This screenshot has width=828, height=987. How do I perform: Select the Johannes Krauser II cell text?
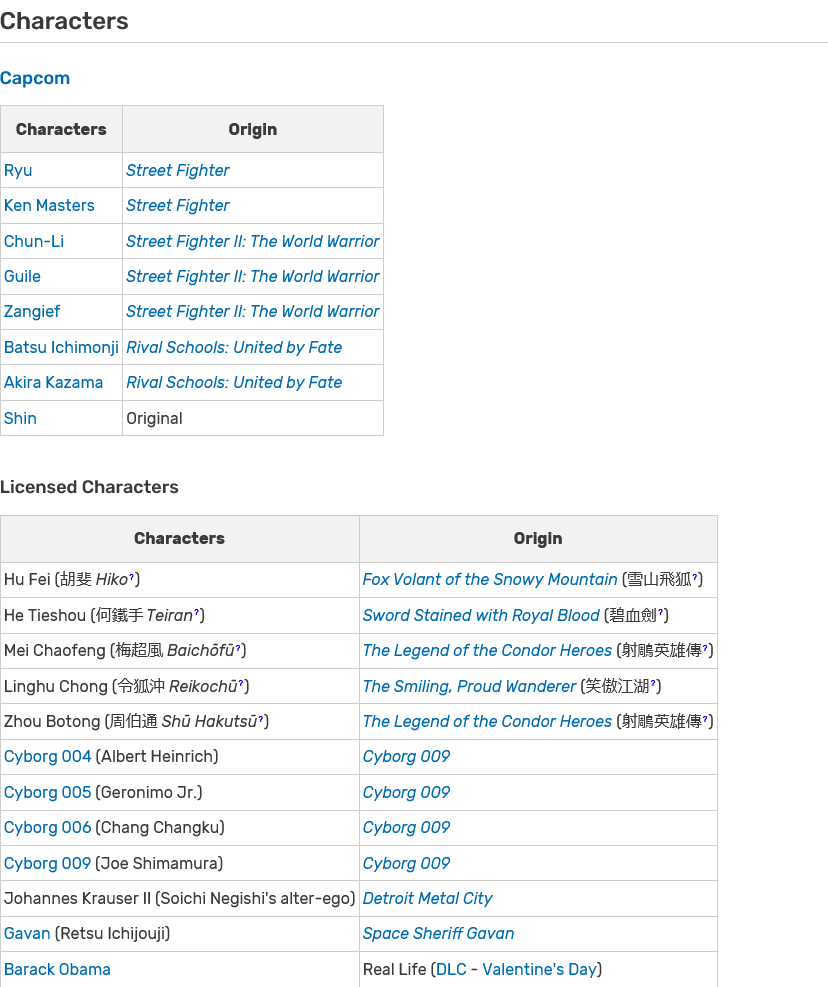pyautogui.click(x=179, y=899)
